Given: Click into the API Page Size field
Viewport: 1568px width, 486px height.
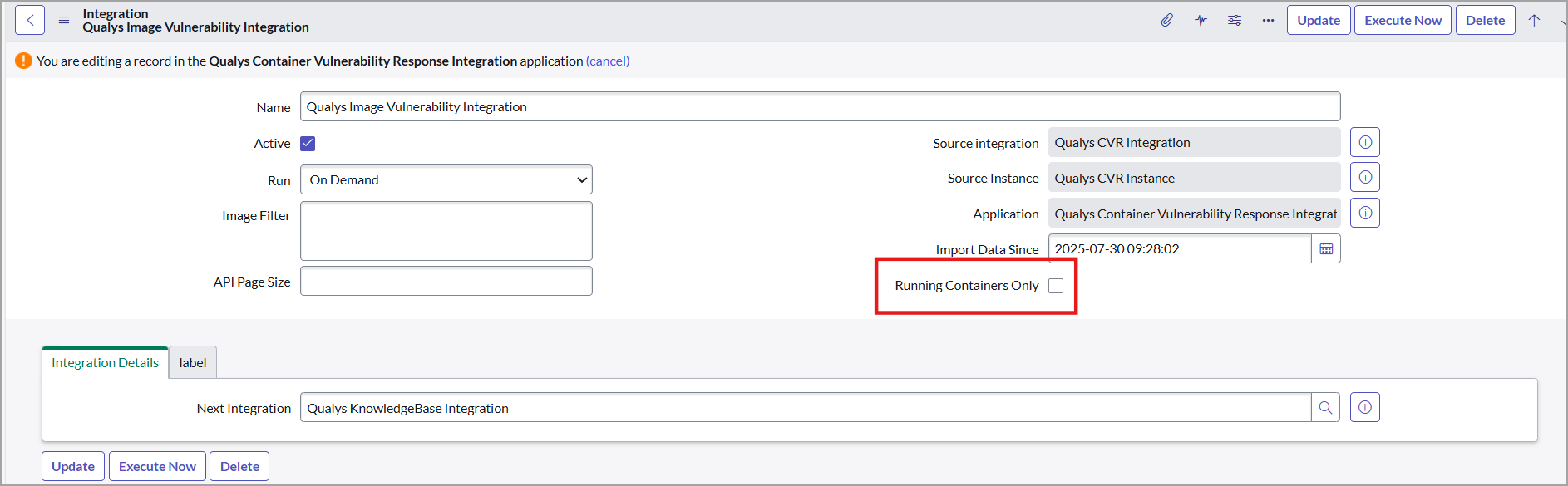Looking at the screenshot, I should pyautogui.click(x=446, y=281).
